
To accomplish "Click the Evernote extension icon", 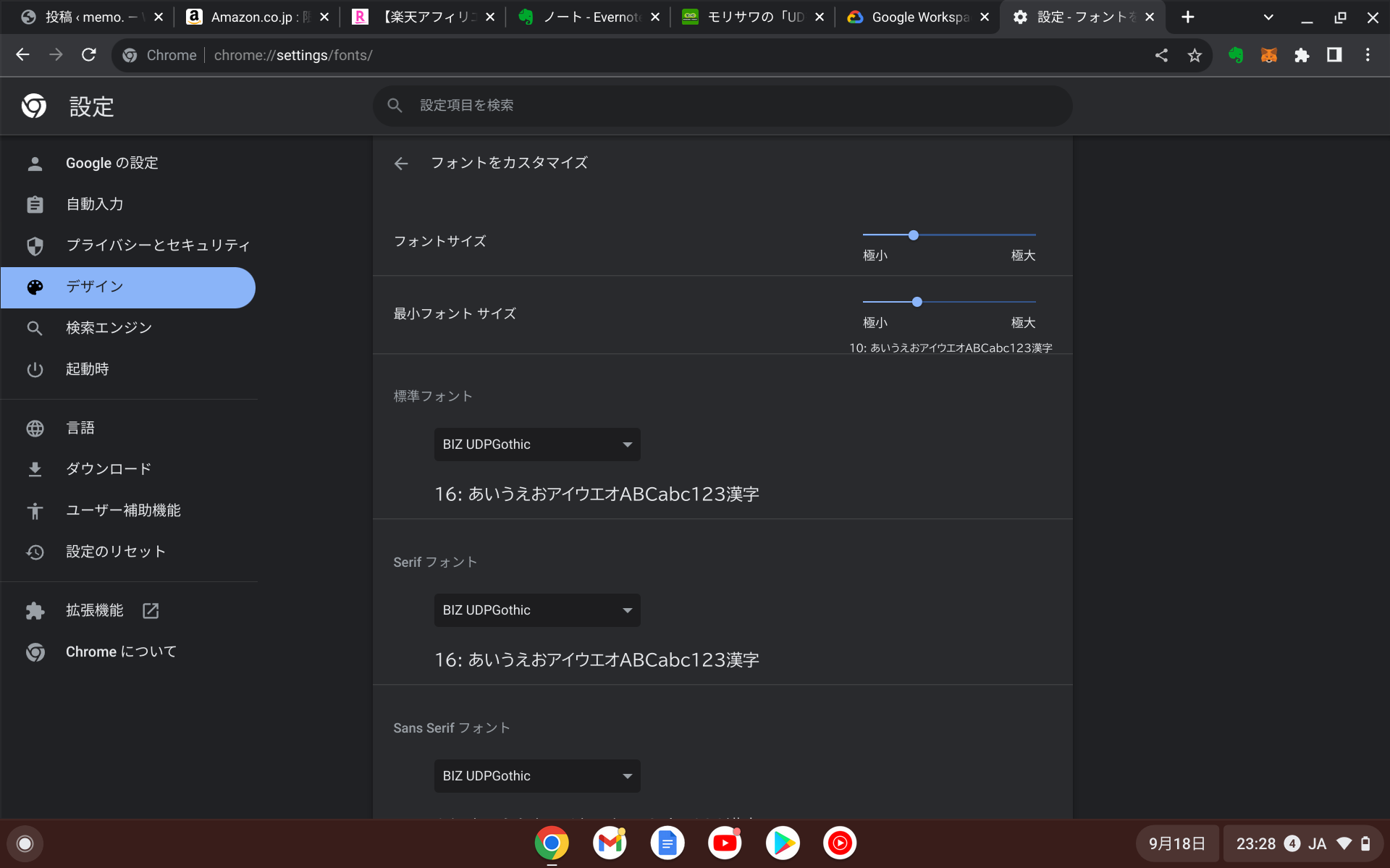I will [x=1236, y=54].
